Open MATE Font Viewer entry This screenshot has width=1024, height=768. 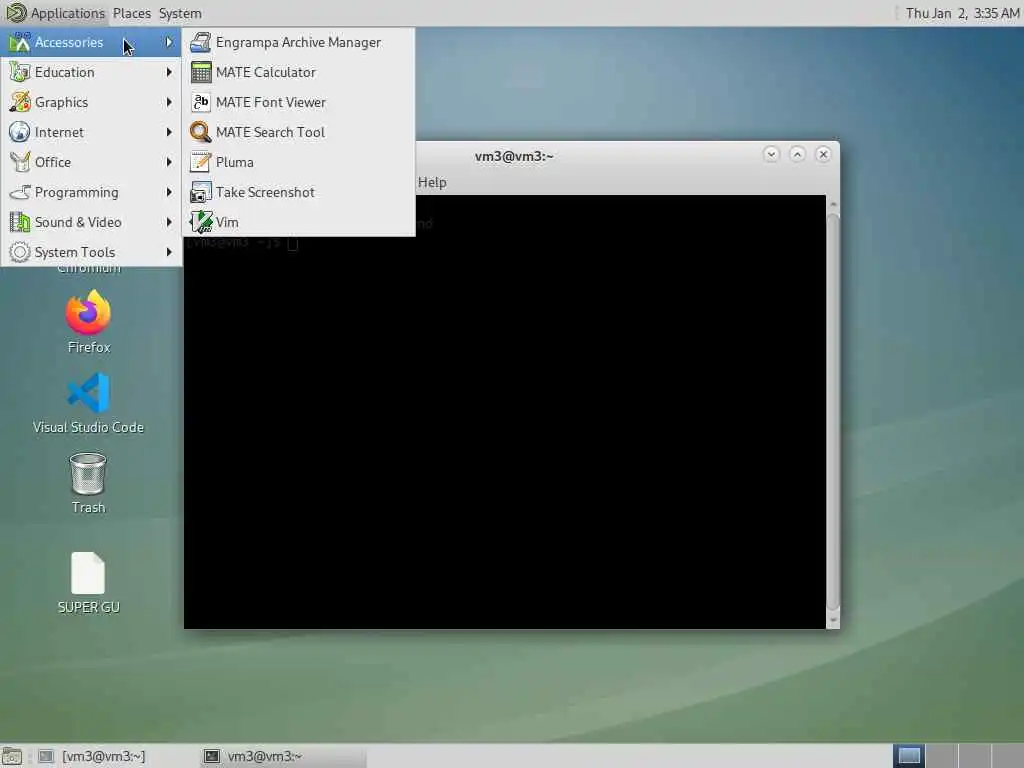coord(298,103)
